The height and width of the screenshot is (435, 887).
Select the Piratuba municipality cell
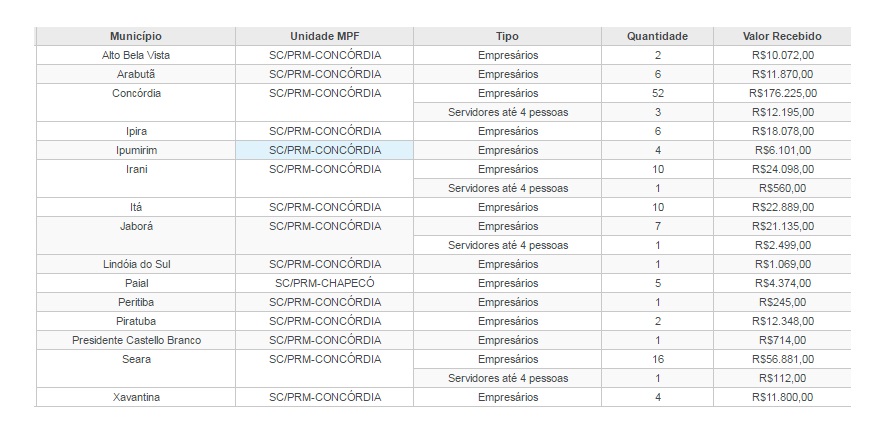pyautogui.click(x=136, y=321)
